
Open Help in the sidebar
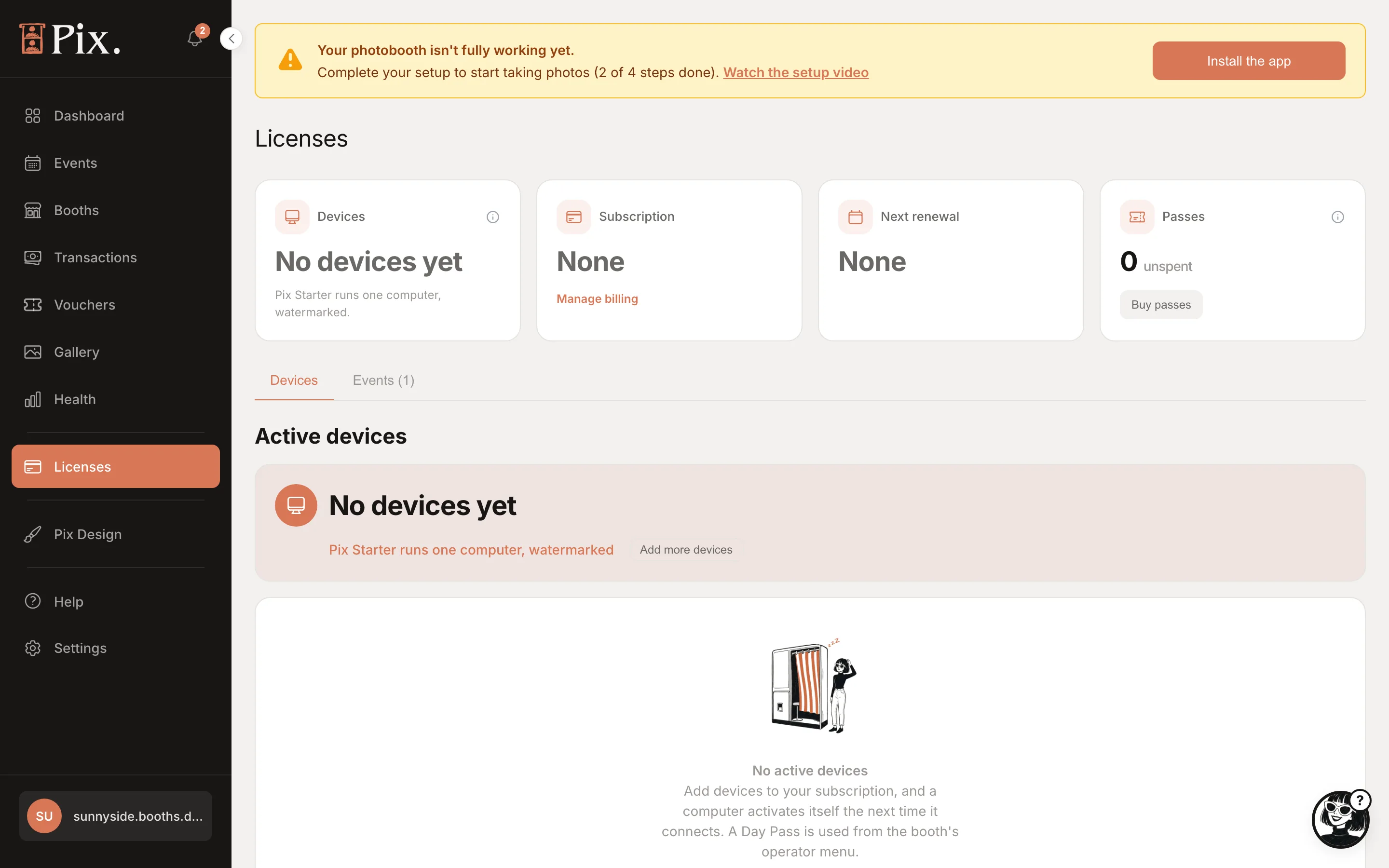point(115,602)
